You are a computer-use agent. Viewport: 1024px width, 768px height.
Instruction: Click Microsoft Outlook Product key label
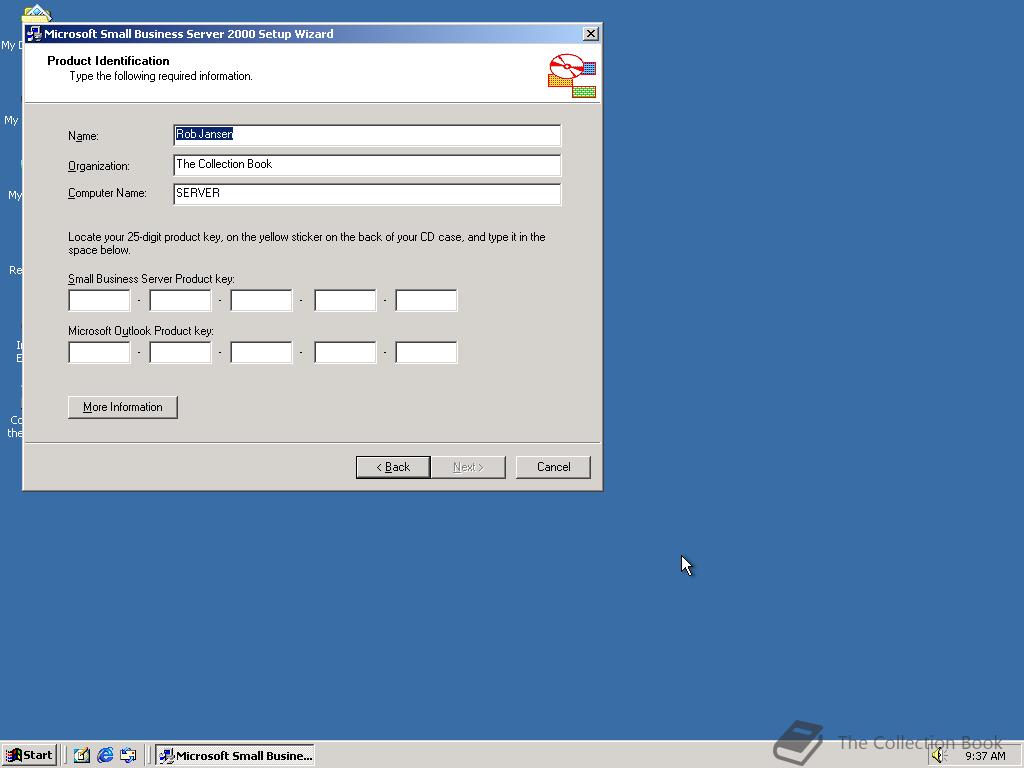140,331
